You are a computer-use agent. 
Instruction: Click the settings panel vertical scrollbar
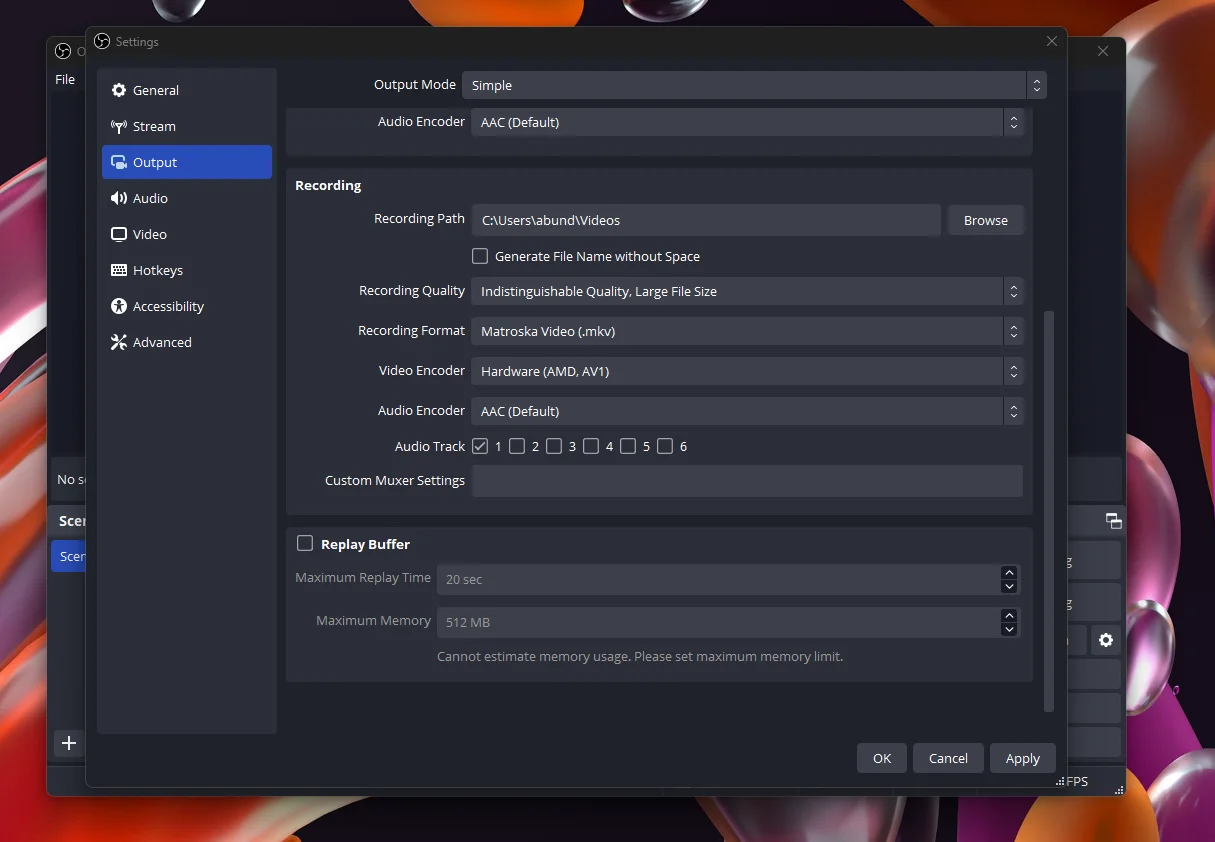pos(1048,510)
